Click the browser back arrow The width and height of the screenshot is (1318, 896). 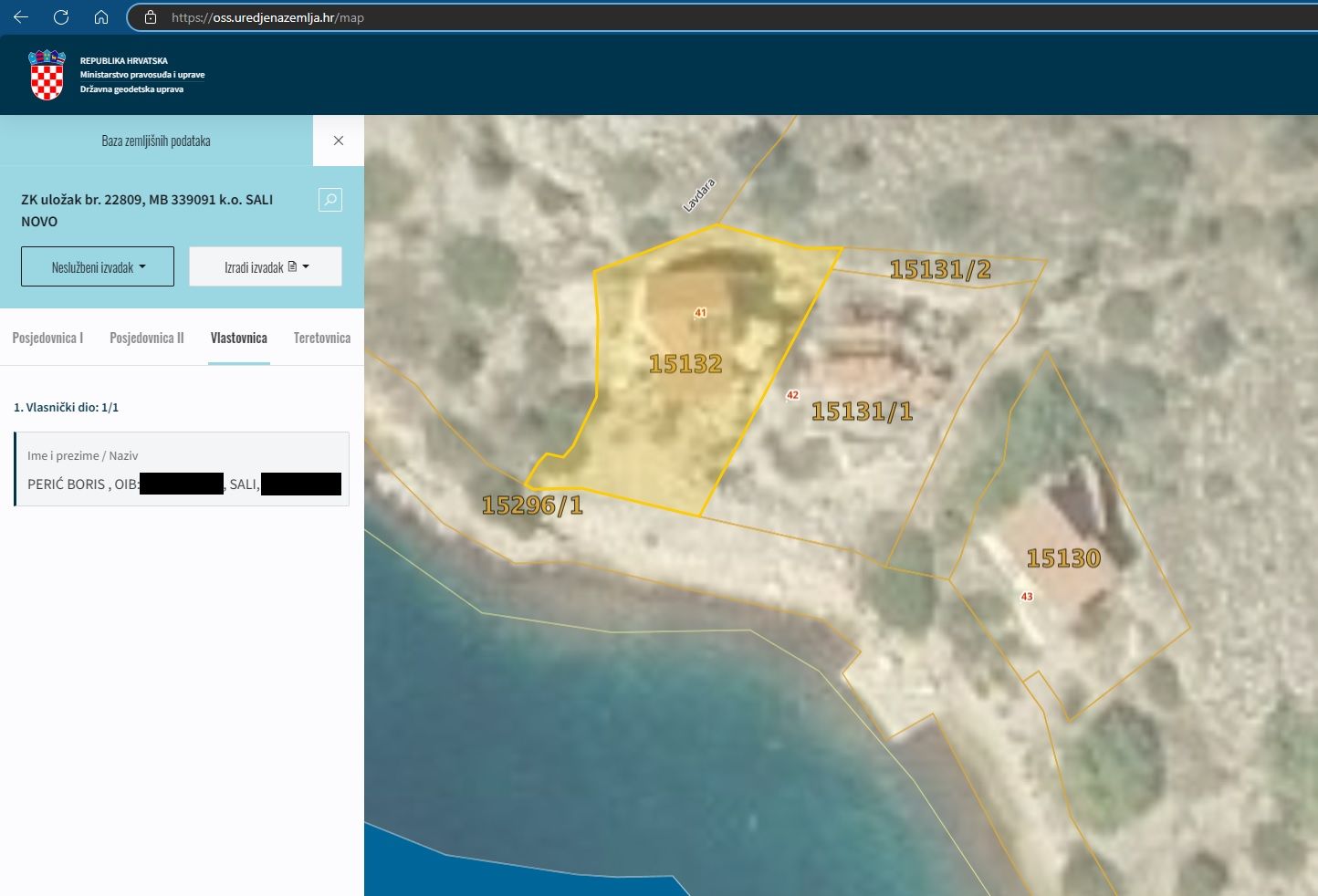pos(21,17)
